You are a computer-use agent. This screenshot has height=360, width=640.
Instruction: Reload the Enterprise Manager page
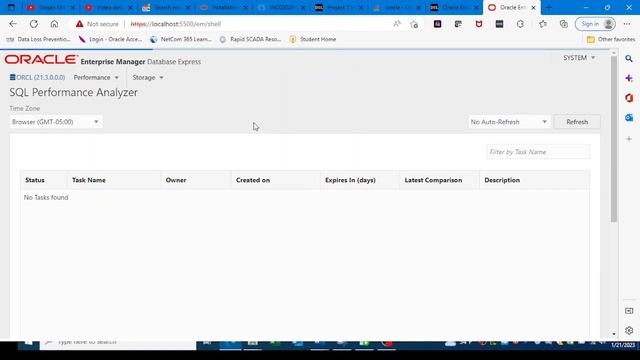pos(34,24)
